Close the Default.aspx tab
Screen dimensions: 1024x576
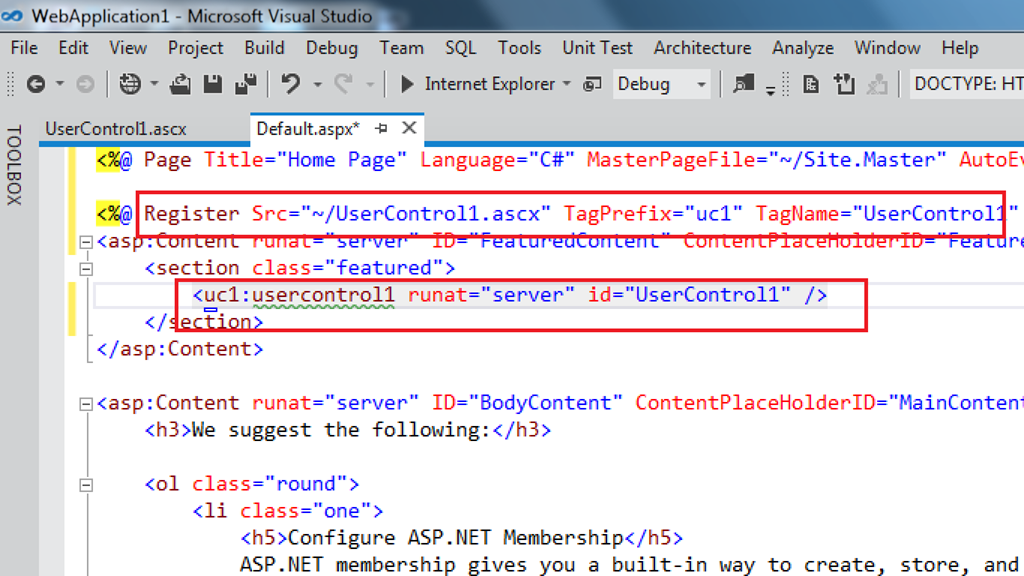pyautogui.click(x=409, y=128)
